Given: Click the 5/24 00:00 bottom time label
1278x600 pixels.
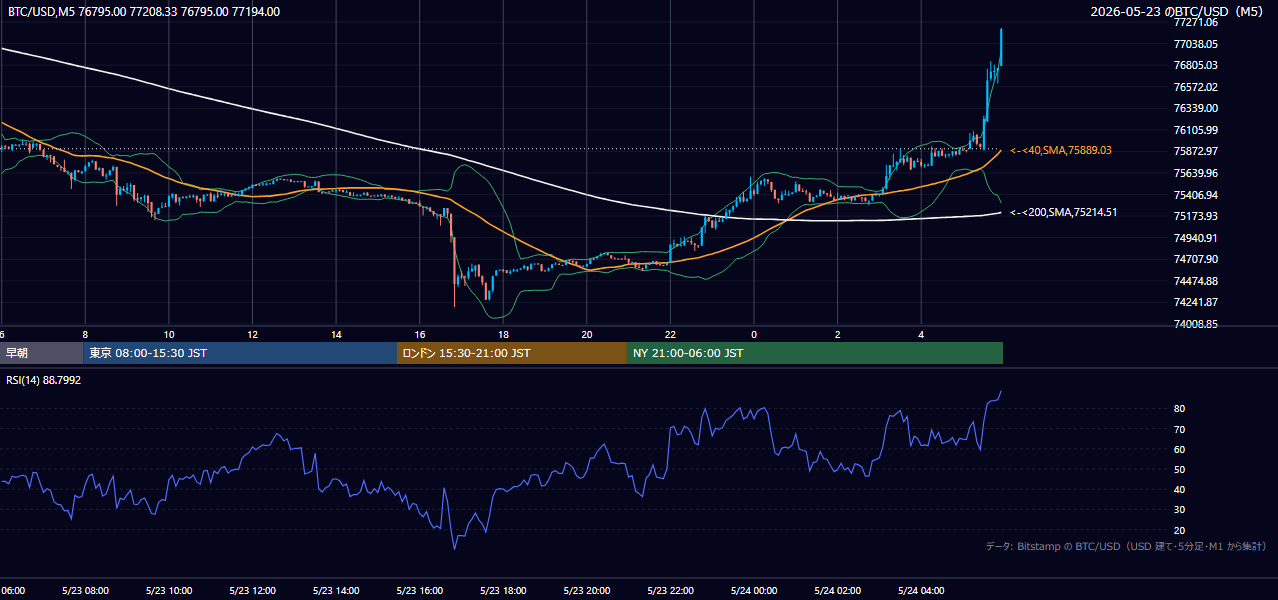Looking at the screenshot, I should [753, 591].
